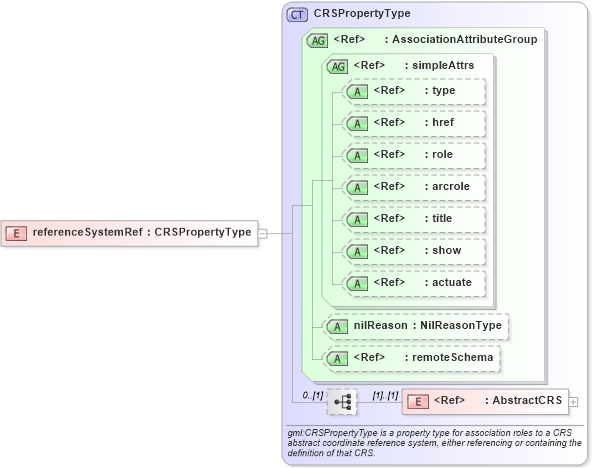Select the title attribute name

click(x=442, y=218)
